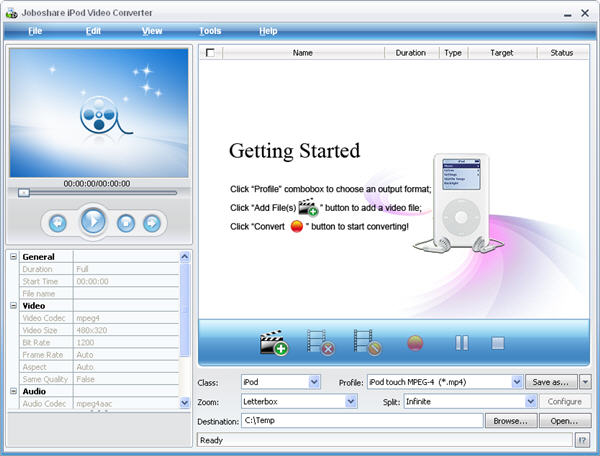The width and height of the screenshot is (600, 456).
Task: Click the Configure button
Action: [x=565, y=401]
